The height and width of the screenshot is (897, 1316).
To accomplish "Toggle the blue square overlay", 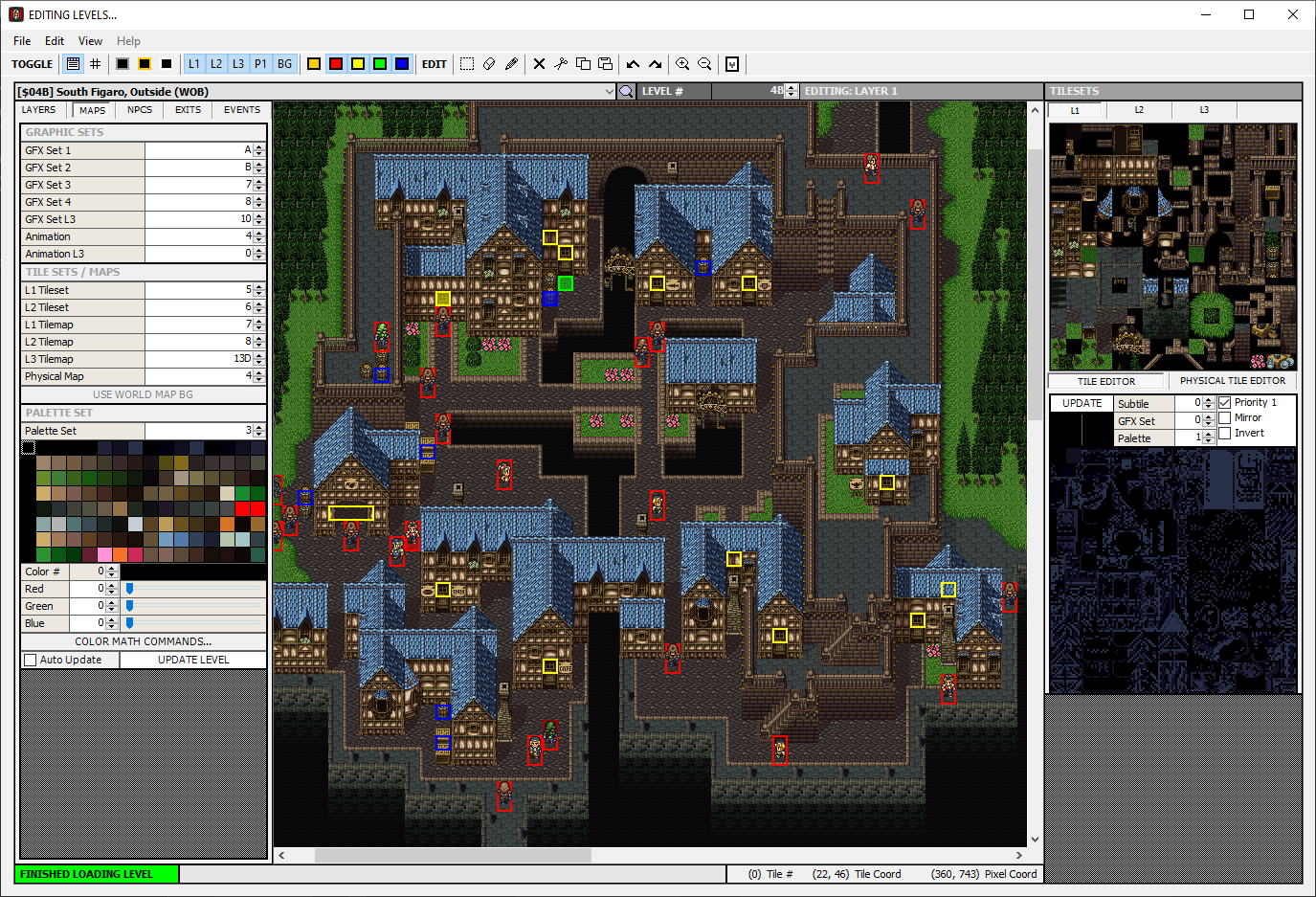I will click(402, 64).
